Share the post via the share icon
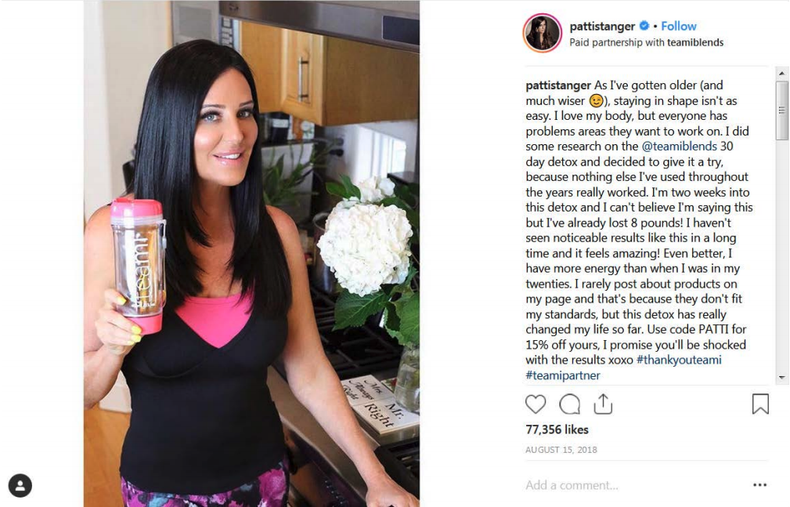 (x=603, y=404)
